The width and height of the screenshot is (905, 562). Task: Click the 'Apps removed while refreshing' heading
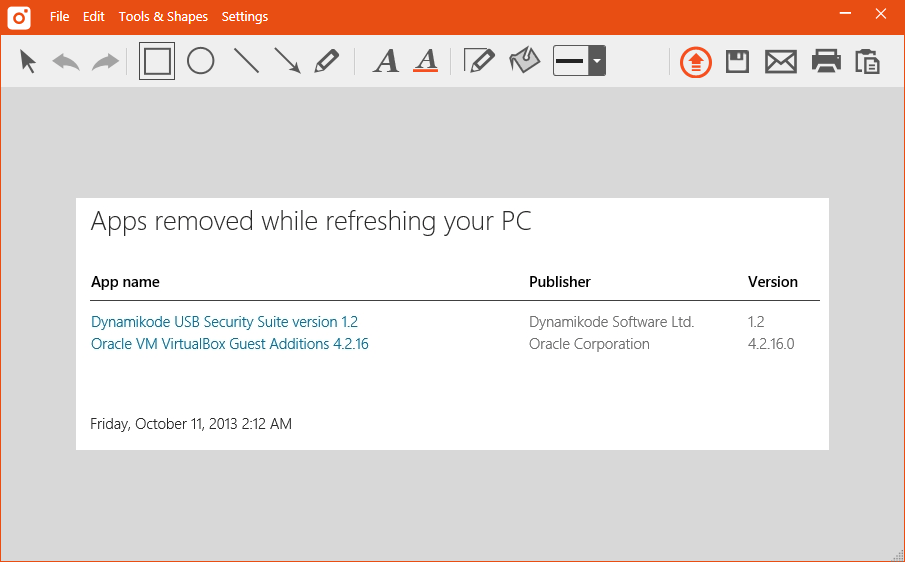[x=311, y=222]
